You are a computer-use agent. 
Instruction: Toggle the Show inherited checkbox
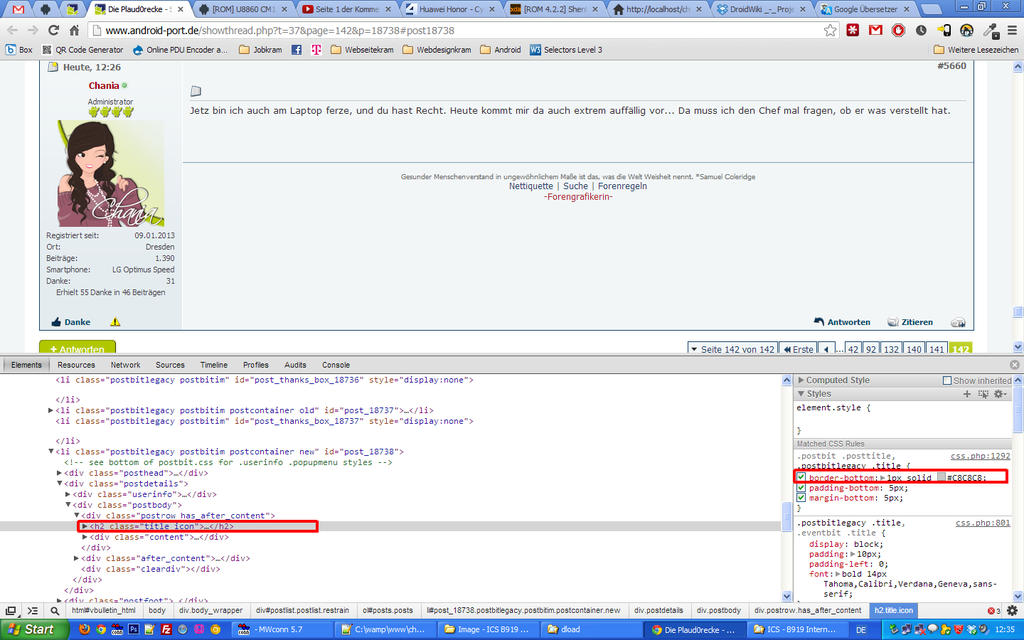pos(948,380)
